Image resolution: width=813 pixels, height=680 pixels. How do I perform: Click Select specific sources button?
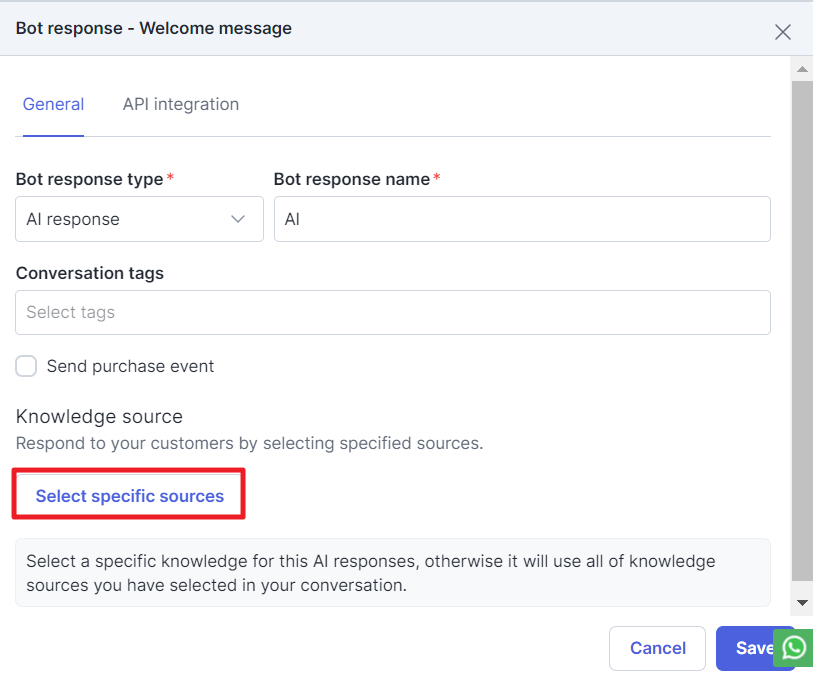pyautogui.click(x=129, y=496)
